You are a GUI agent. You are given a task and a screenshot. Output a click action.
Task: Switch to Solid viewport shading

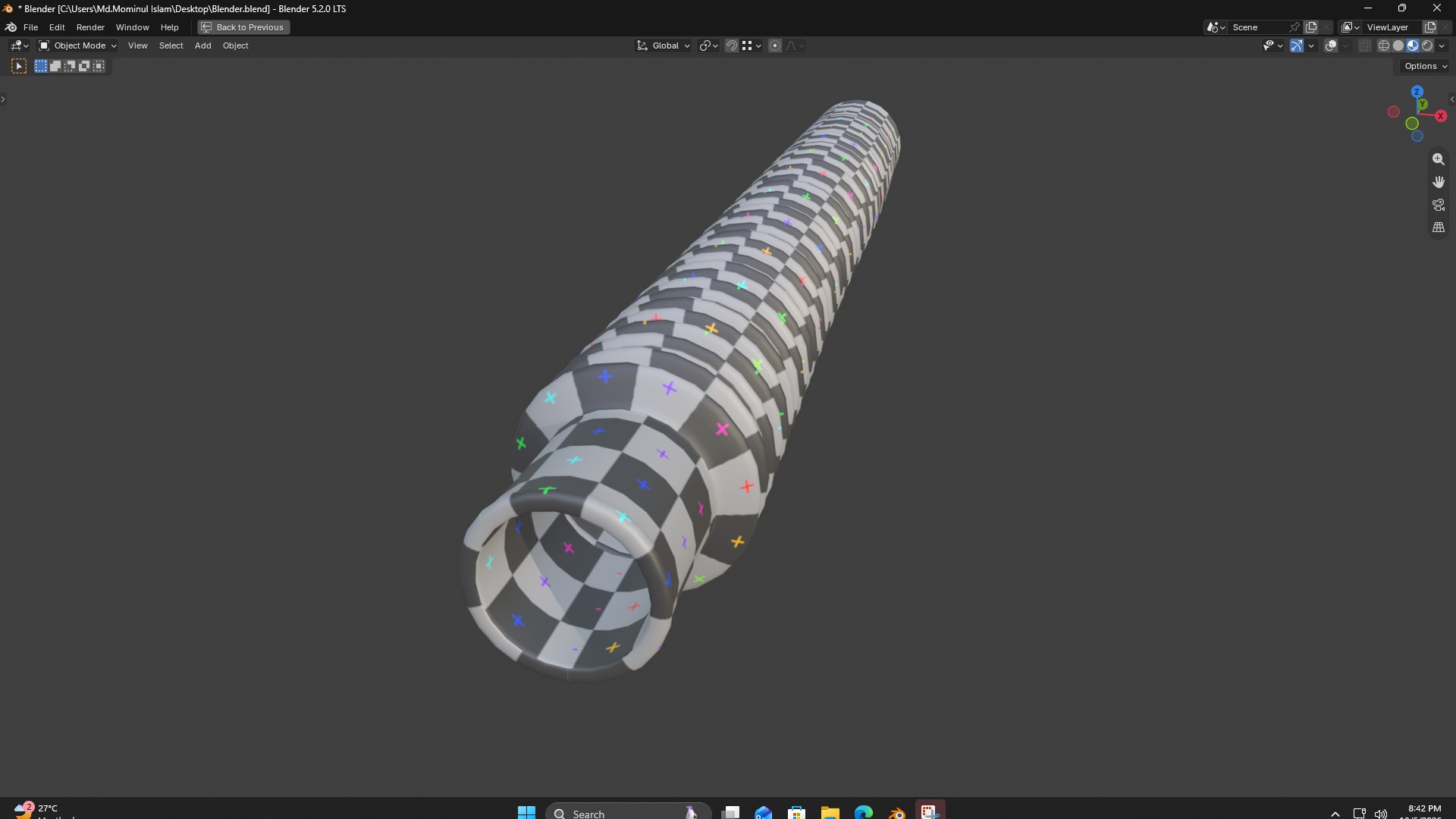(1398, 45)
